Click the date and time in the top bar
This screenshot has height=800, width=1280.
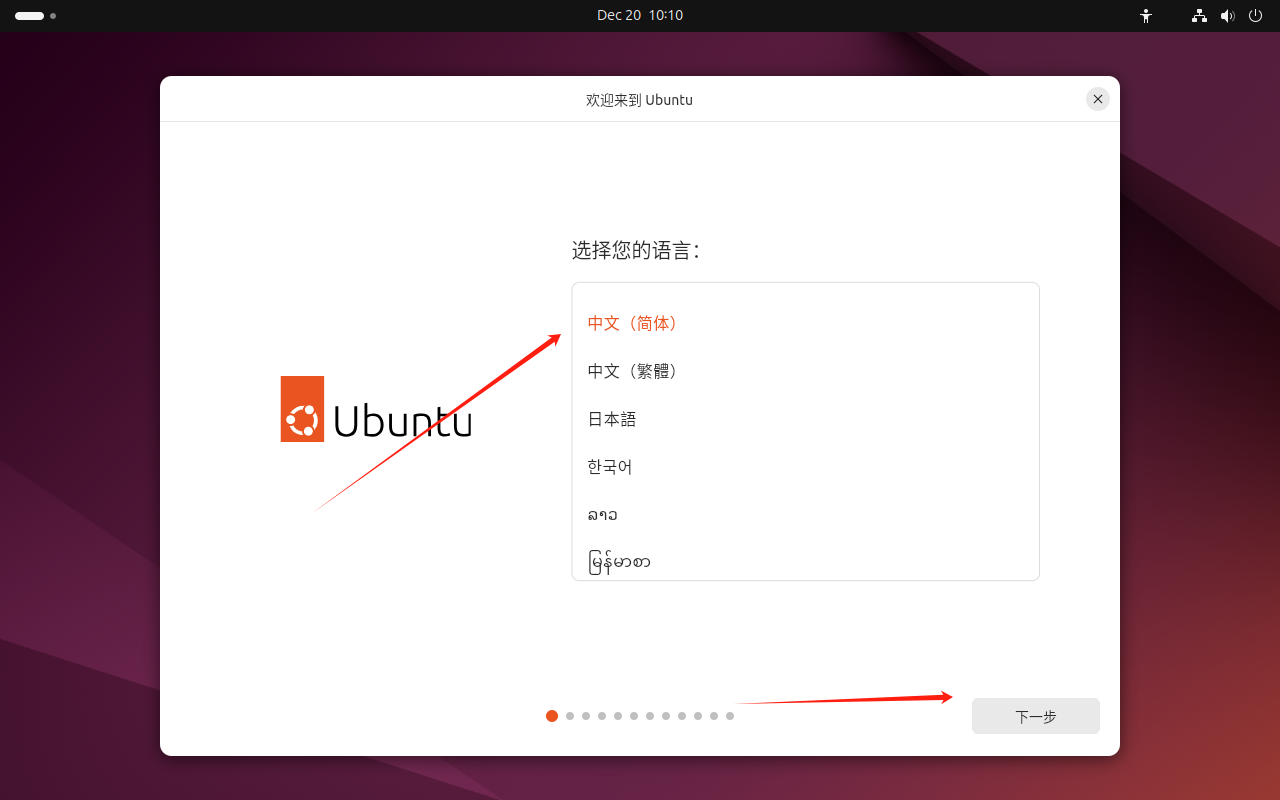(640, 15)
